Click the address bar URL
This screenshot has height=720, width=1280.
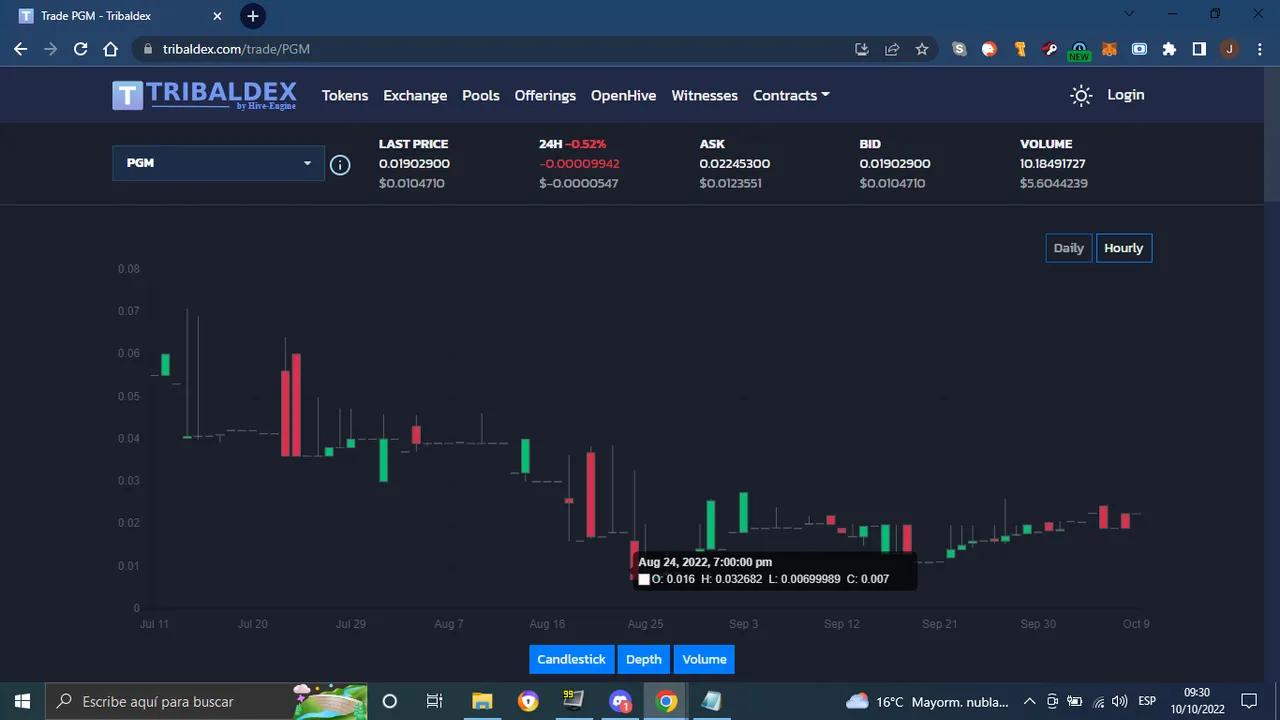[236, 49]
